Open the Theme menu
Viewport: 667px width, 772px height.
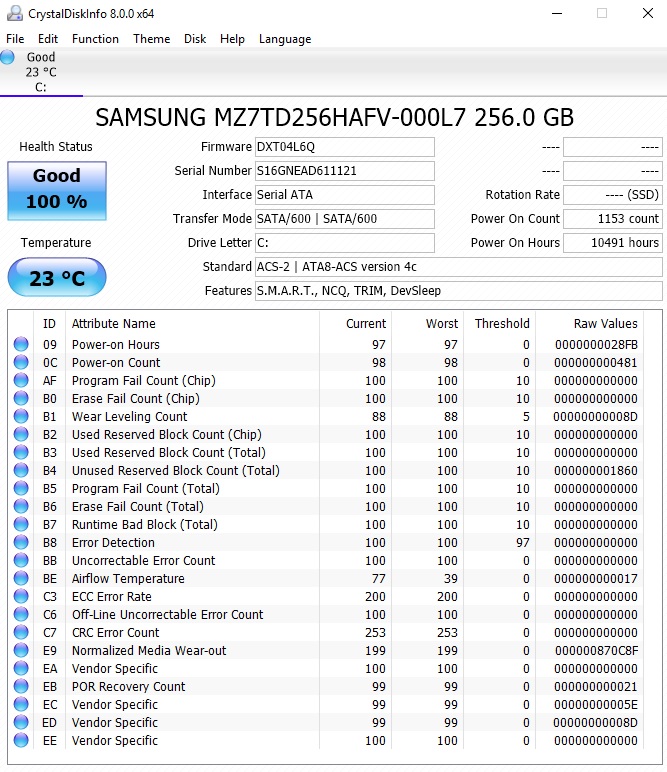pyautogui.click(x=152, y=39)
